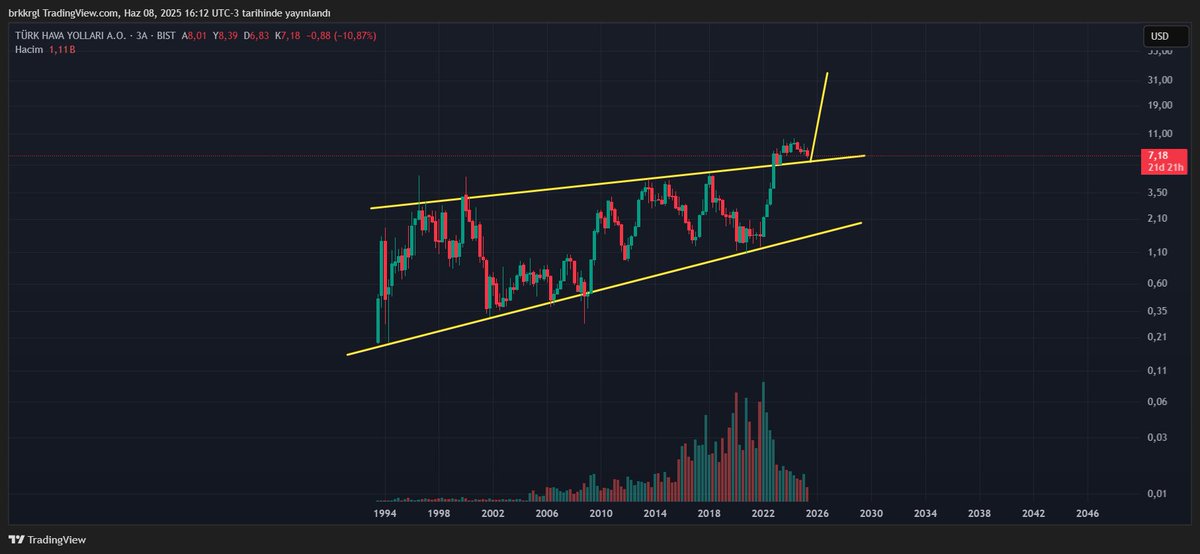Image resolution: width=1200 pixels, height=554 pixels.
Task: Click the 2022 year on time axis
Action: tap(763, 513)
